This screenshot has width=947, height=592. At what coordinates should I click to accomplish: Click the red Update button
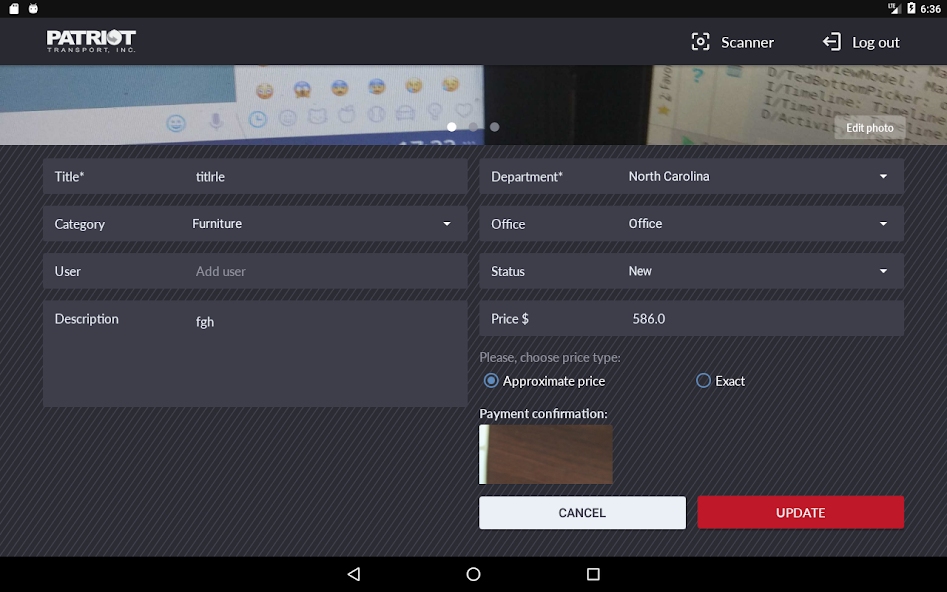coord(800,513)
